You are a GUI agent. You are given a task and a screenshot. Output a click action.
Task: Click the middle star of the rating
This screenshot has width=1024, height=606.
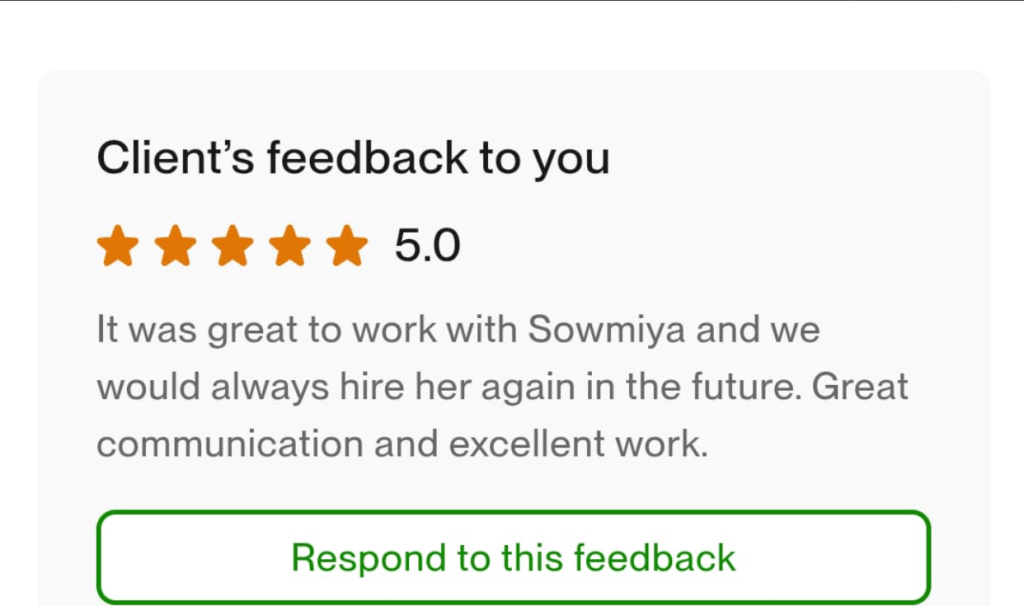coord(232,246)
